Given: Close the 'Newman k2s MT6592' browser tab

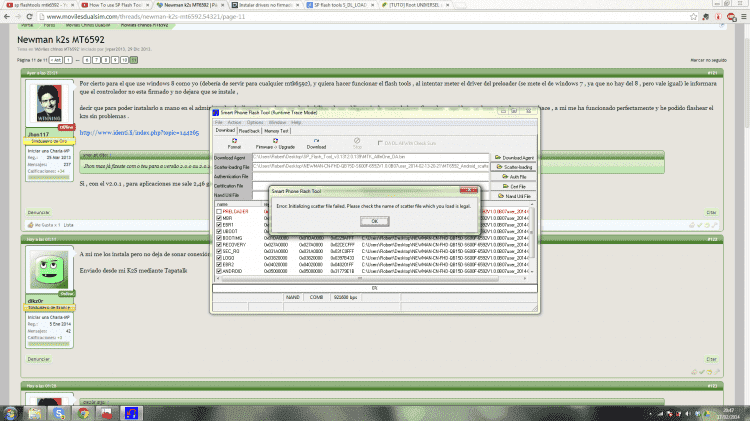Looking at the screenshot, I should click(222, 5).
